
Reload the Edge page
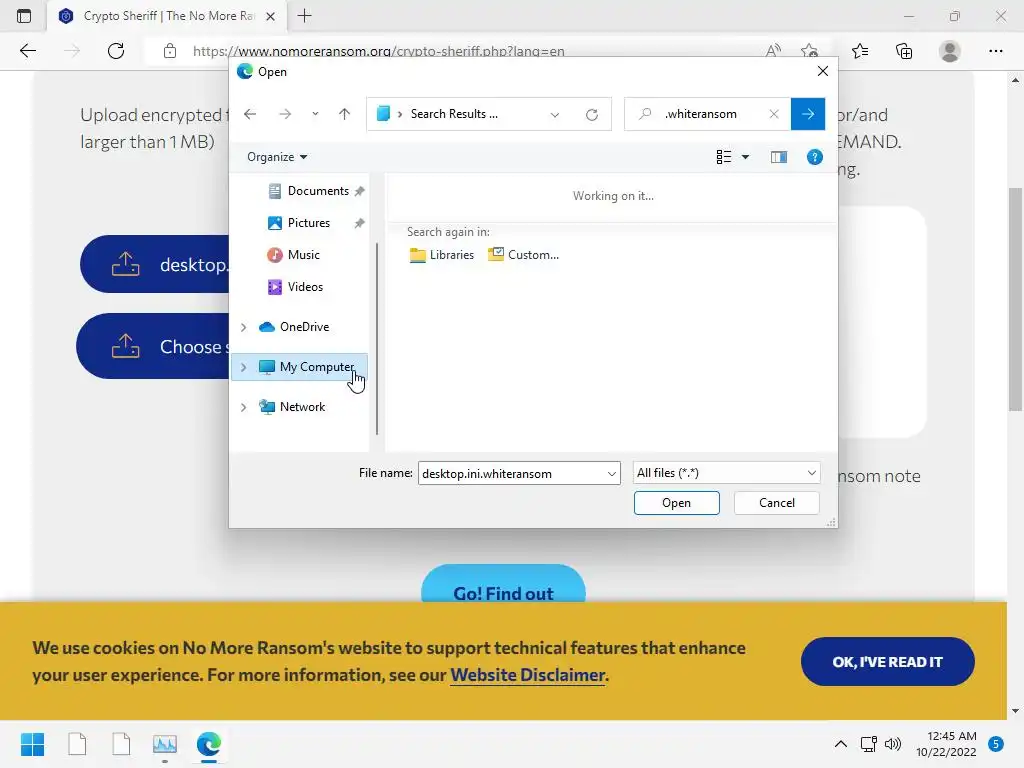point(116,51)
